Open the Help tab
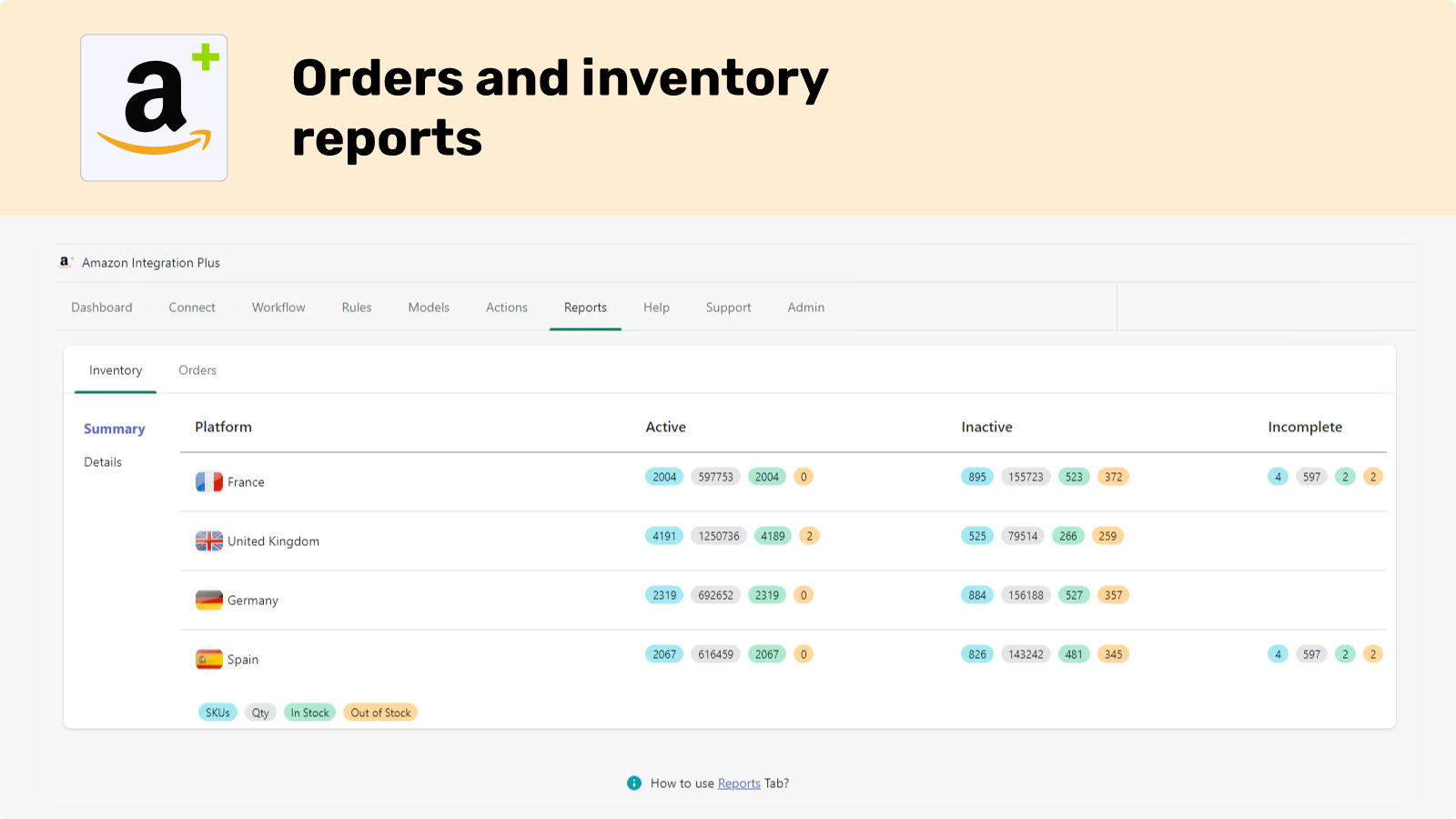 [656, 308]
